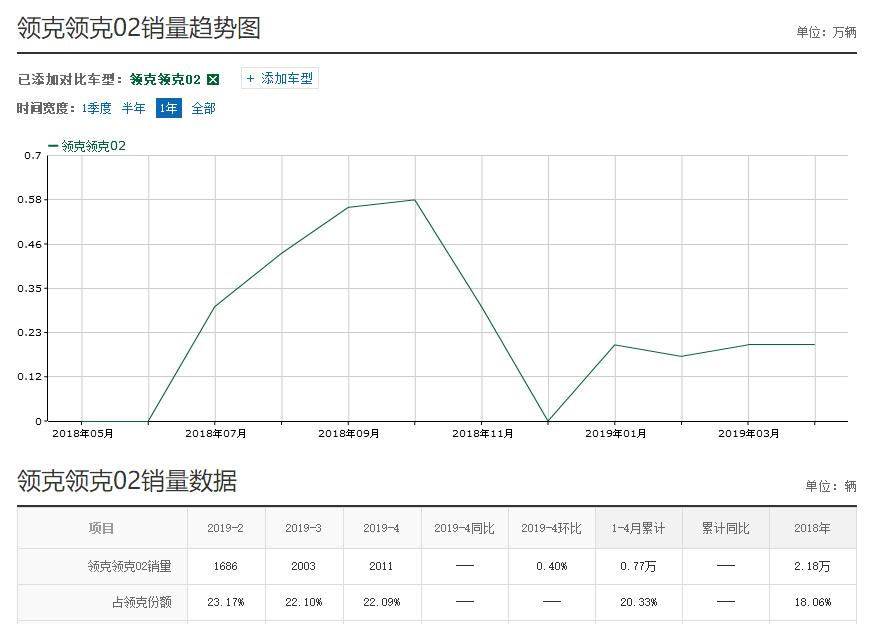The image size is (873, 624).
Task: Click the green legend line marker
Action: pos(53,144)
